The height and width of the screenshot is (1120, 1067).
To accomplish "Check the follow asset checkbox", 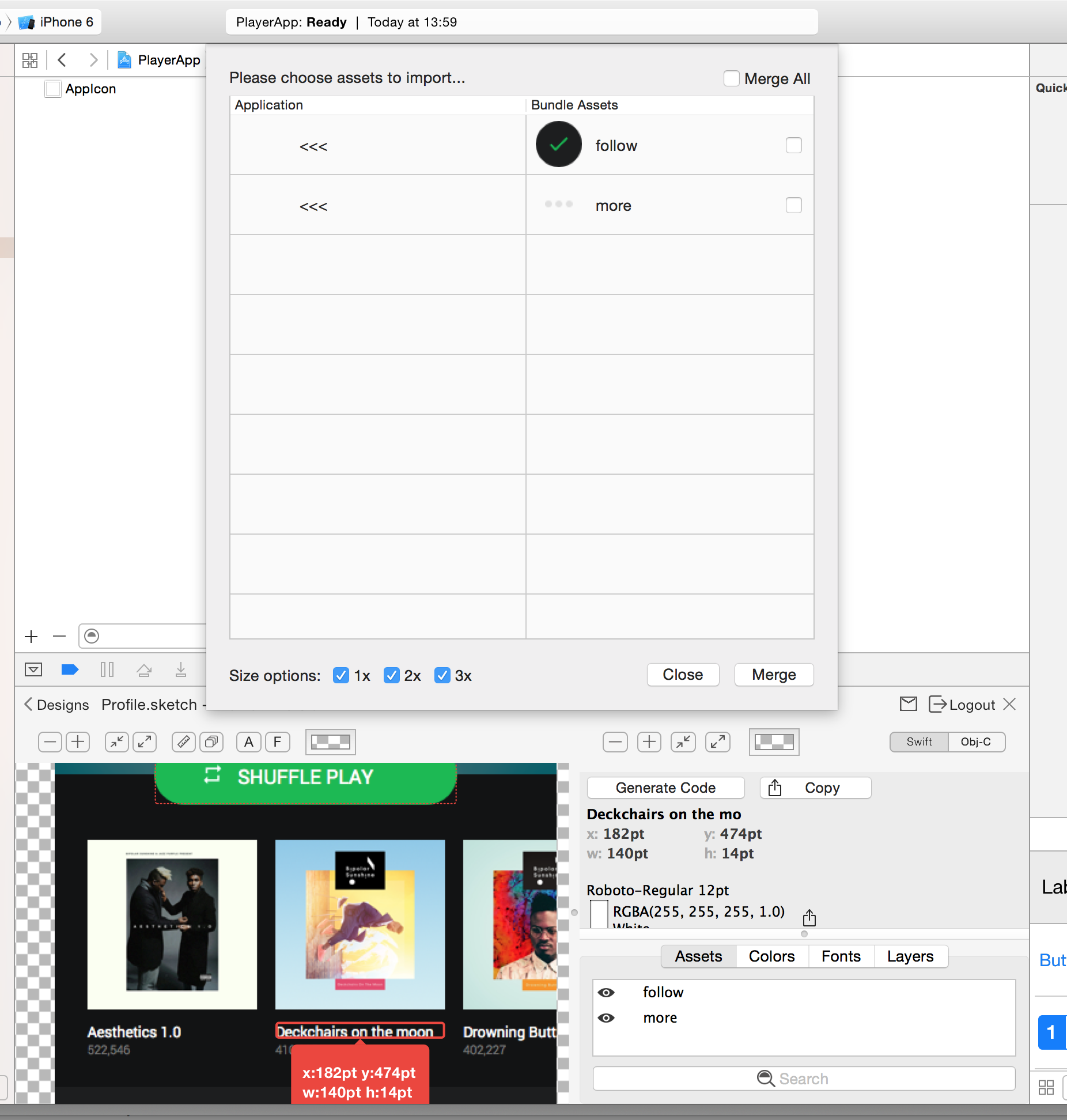I will (x=794, y=145).
